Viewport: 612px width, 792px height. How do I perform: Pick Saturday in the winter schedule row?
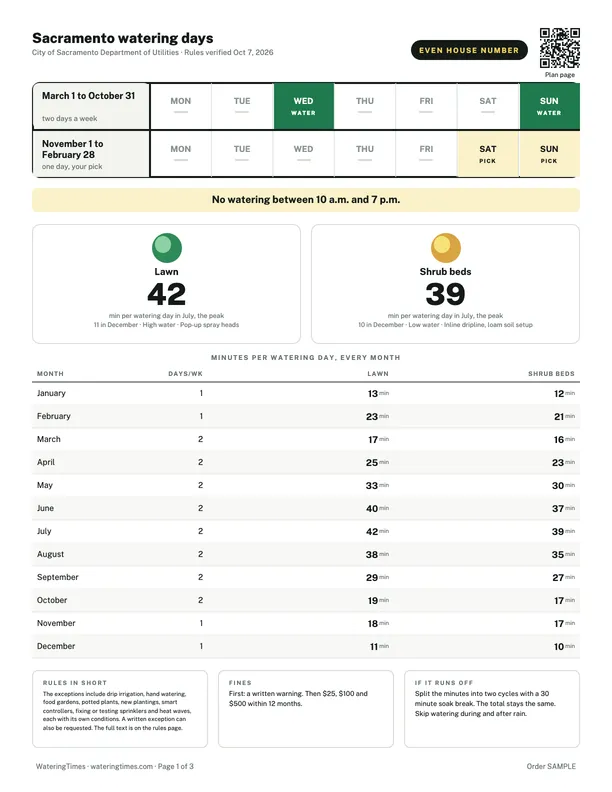(x=488, y=154)
